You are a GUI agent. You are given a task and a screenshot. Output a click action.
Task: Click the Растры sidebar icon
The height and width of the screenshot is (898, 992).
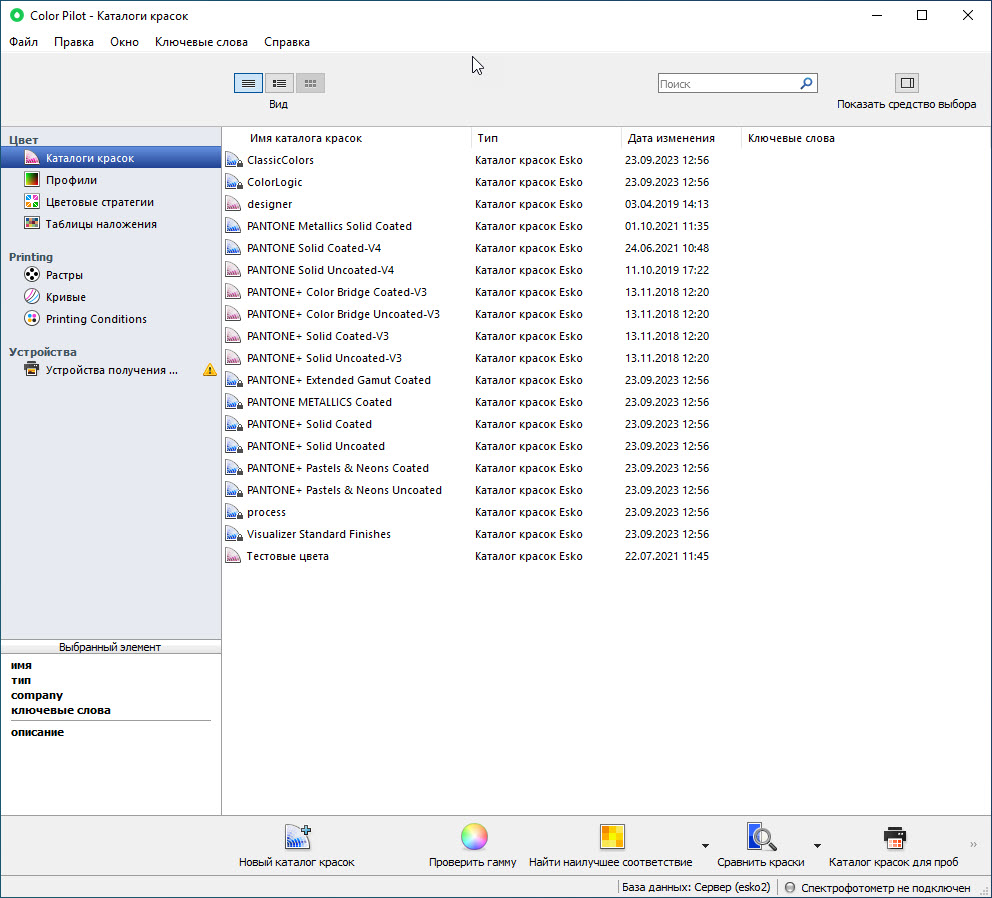pyautogui.click(x=32, y=275)
